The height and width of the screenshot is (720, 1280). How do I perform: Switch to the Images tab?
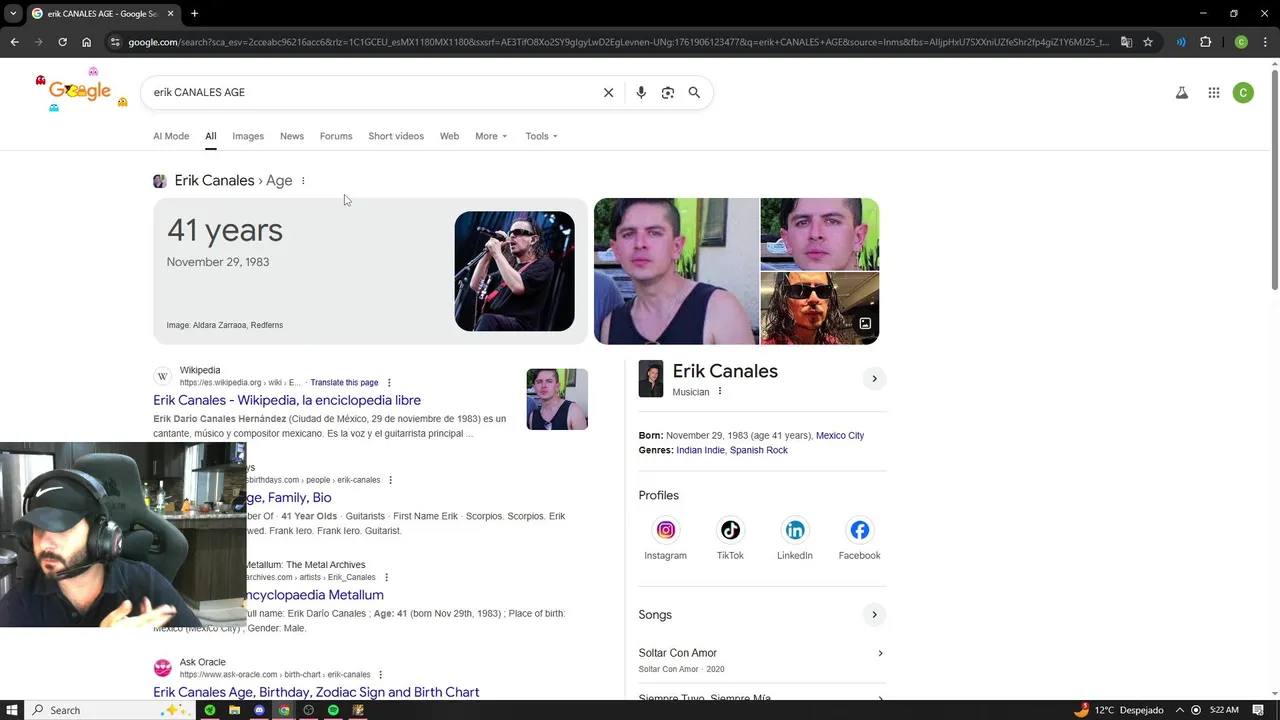click(x=248, y=136)
